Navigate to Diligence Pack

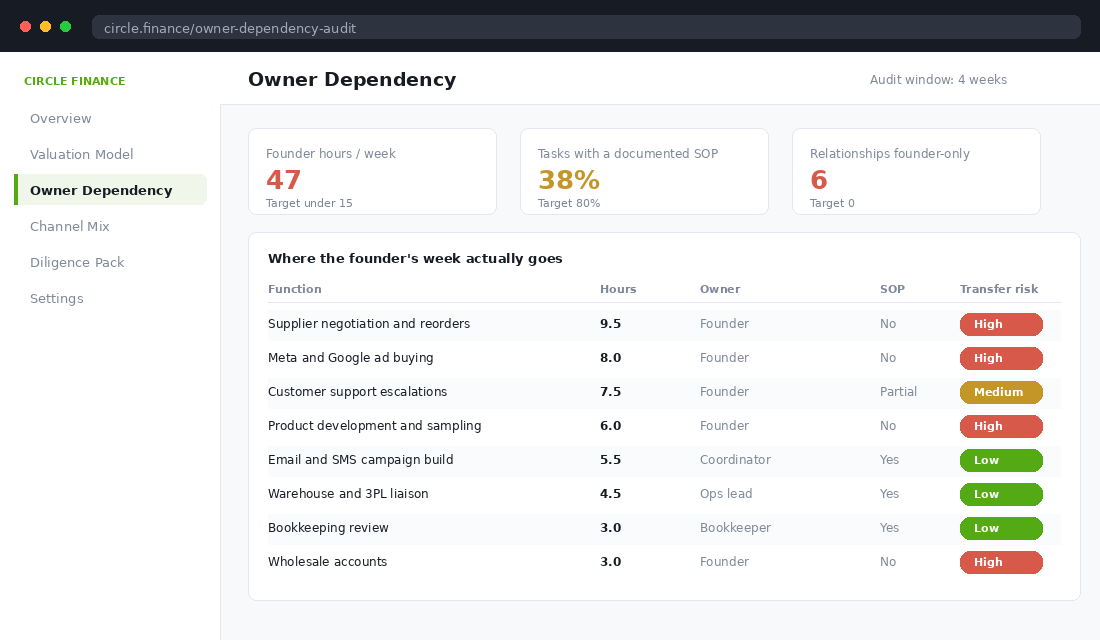coord(77,262)
